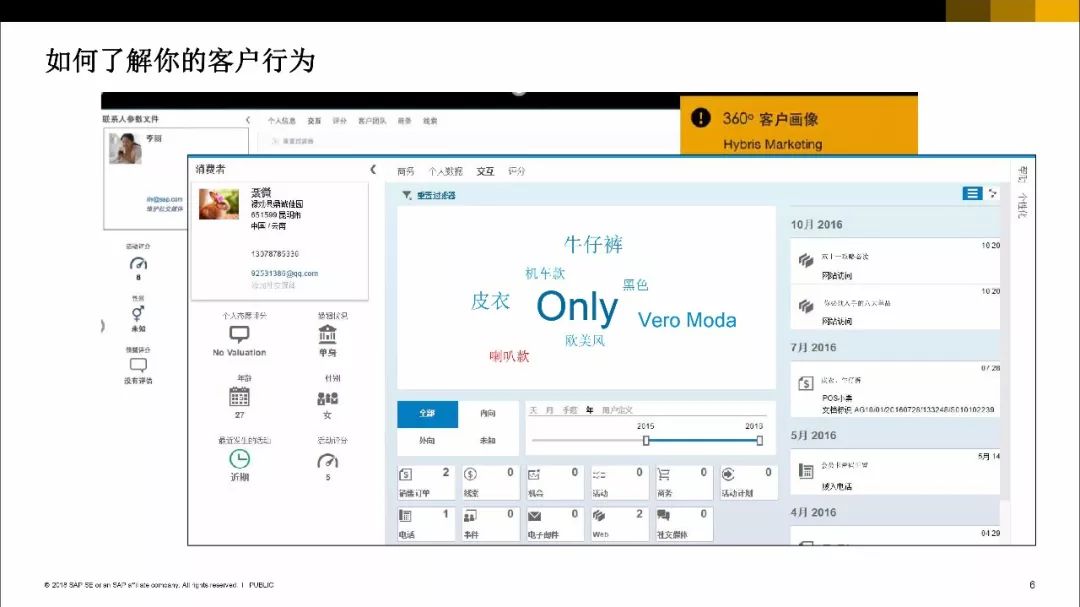
Task: Click the 牛仔裤 tag in the word cloud
Action: [593, 244]
